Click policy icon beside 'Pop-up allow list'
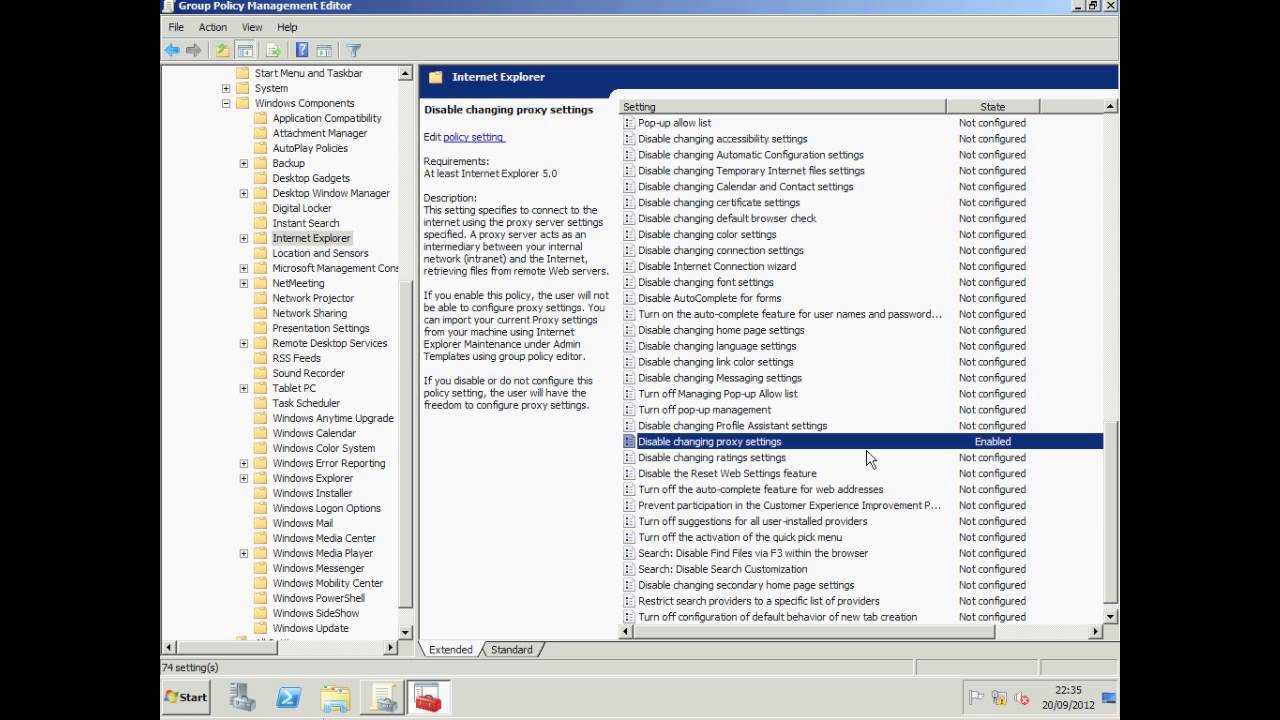The height and width of the screenshot is (720, 1280). (629, 123)
